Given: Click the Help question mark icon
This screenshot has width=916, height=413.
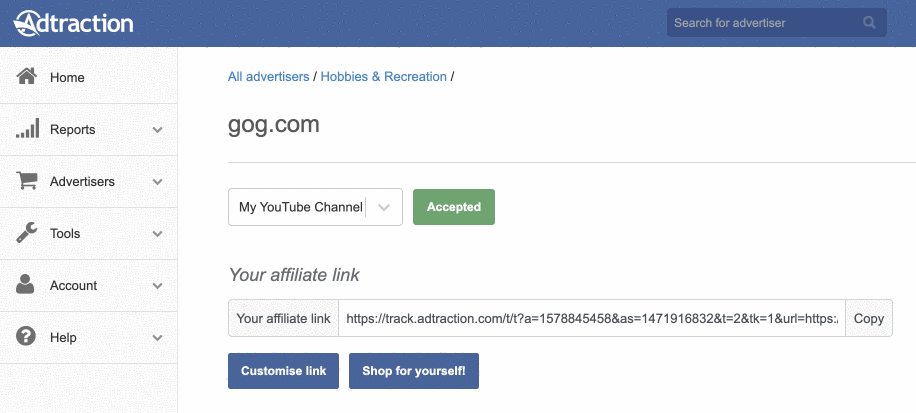Looking at the screenshot, I should point(26,336).
